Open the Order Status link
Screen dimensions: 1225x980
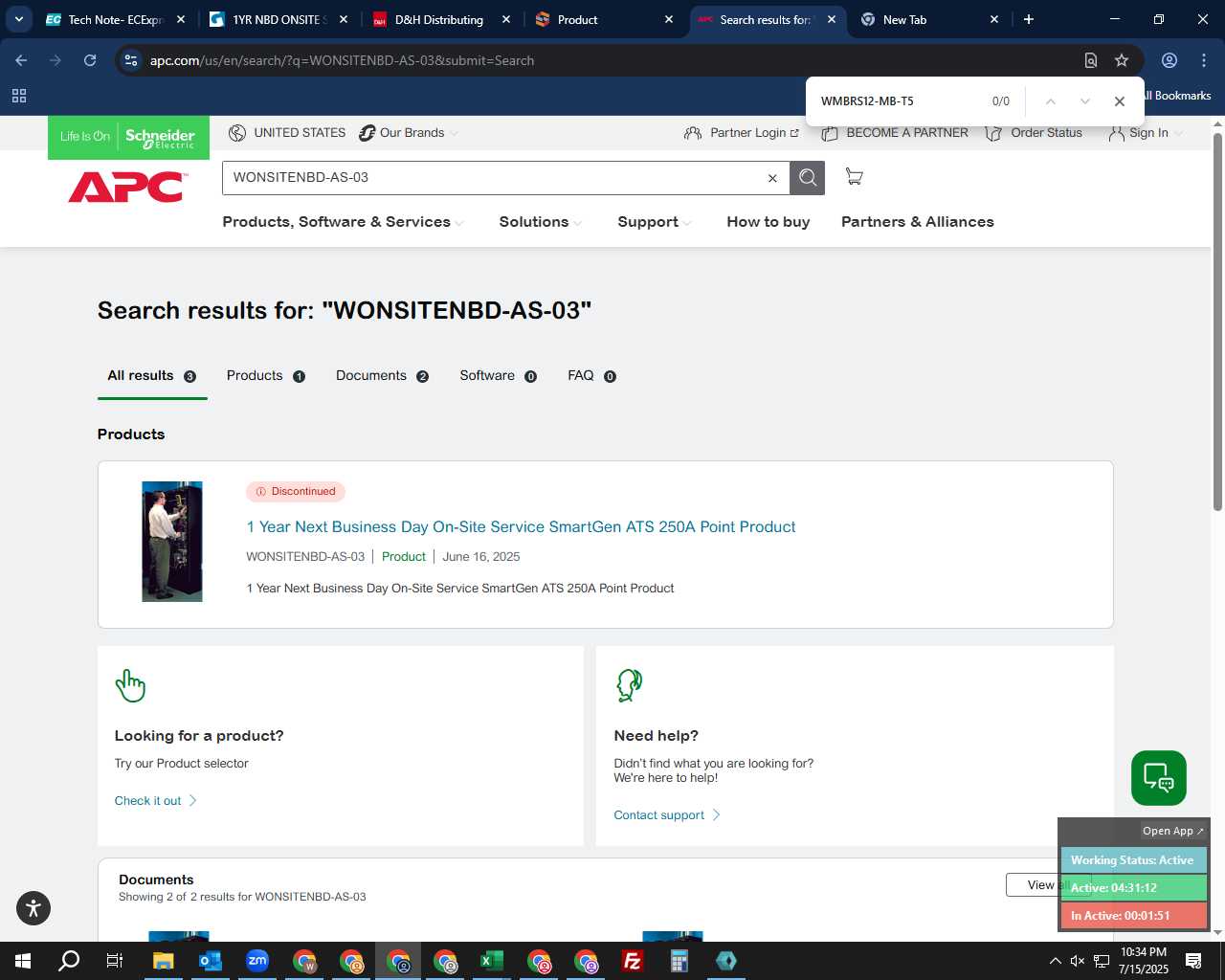click(1034, 133)
